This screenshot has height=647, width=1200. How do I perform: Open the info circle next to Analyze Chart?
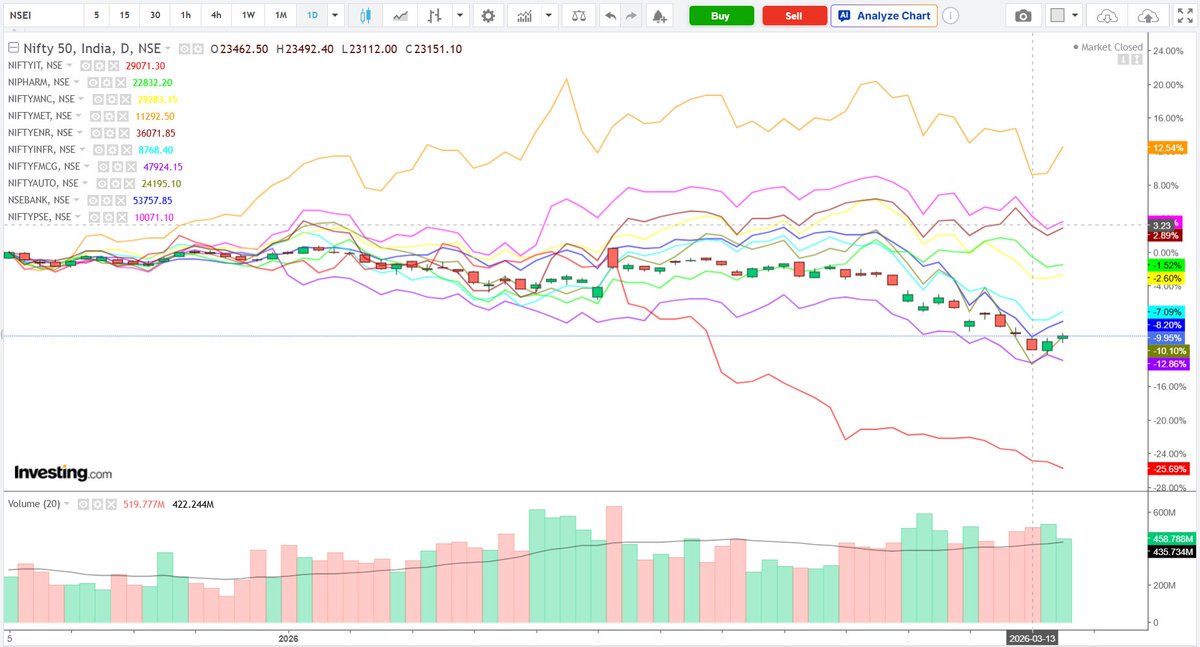[x=950, y=16]
